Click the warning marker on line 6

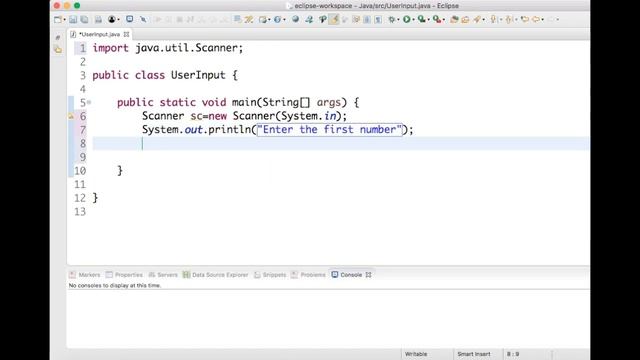pos(71,116)
